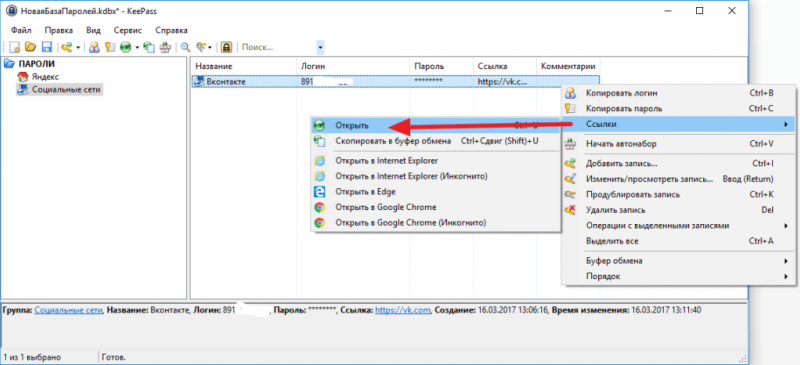Click the Яндекс group house icon

pyautogui.click(x=23, y=77)
